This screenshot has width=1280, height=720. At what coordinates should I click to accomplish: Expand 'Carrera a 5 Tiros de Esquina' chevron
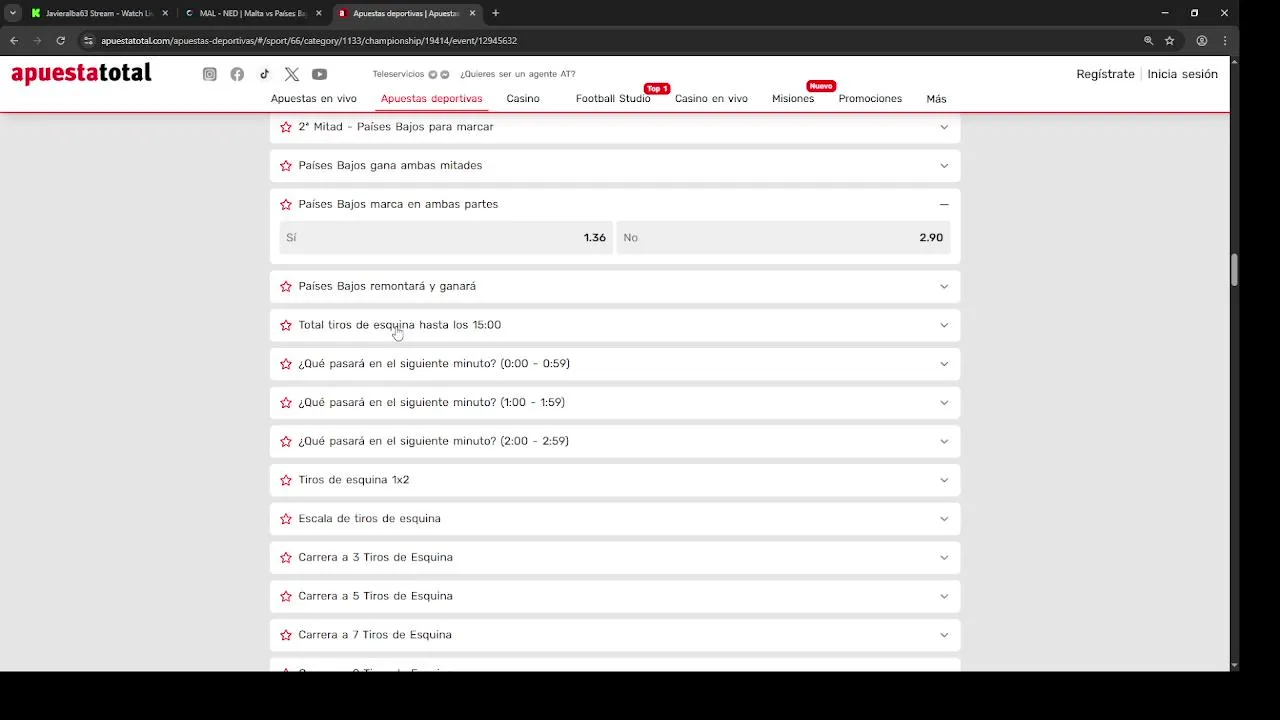[x=944, y=596]
